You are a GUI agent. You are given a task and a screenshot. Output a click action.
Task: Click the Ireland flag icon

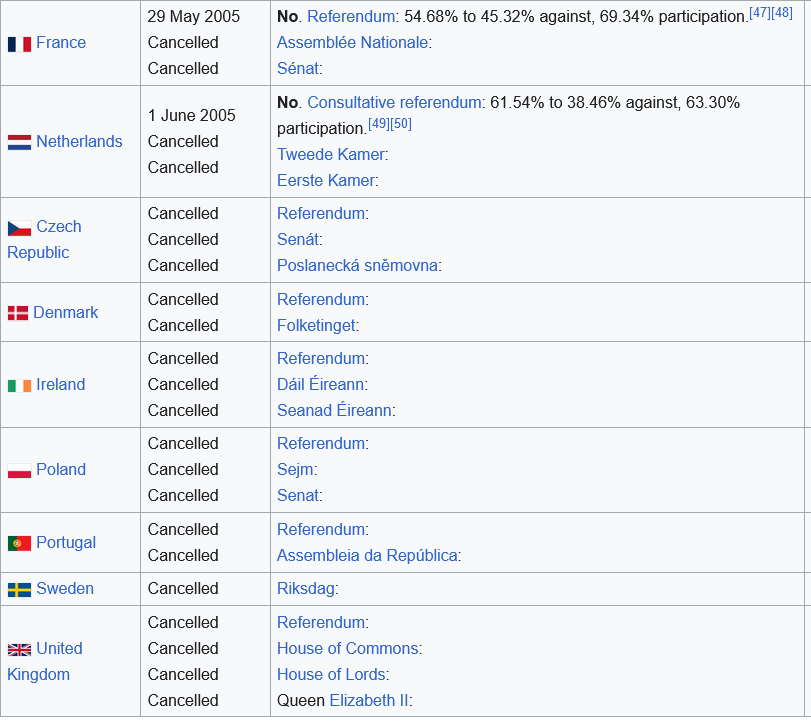point(19,386)
